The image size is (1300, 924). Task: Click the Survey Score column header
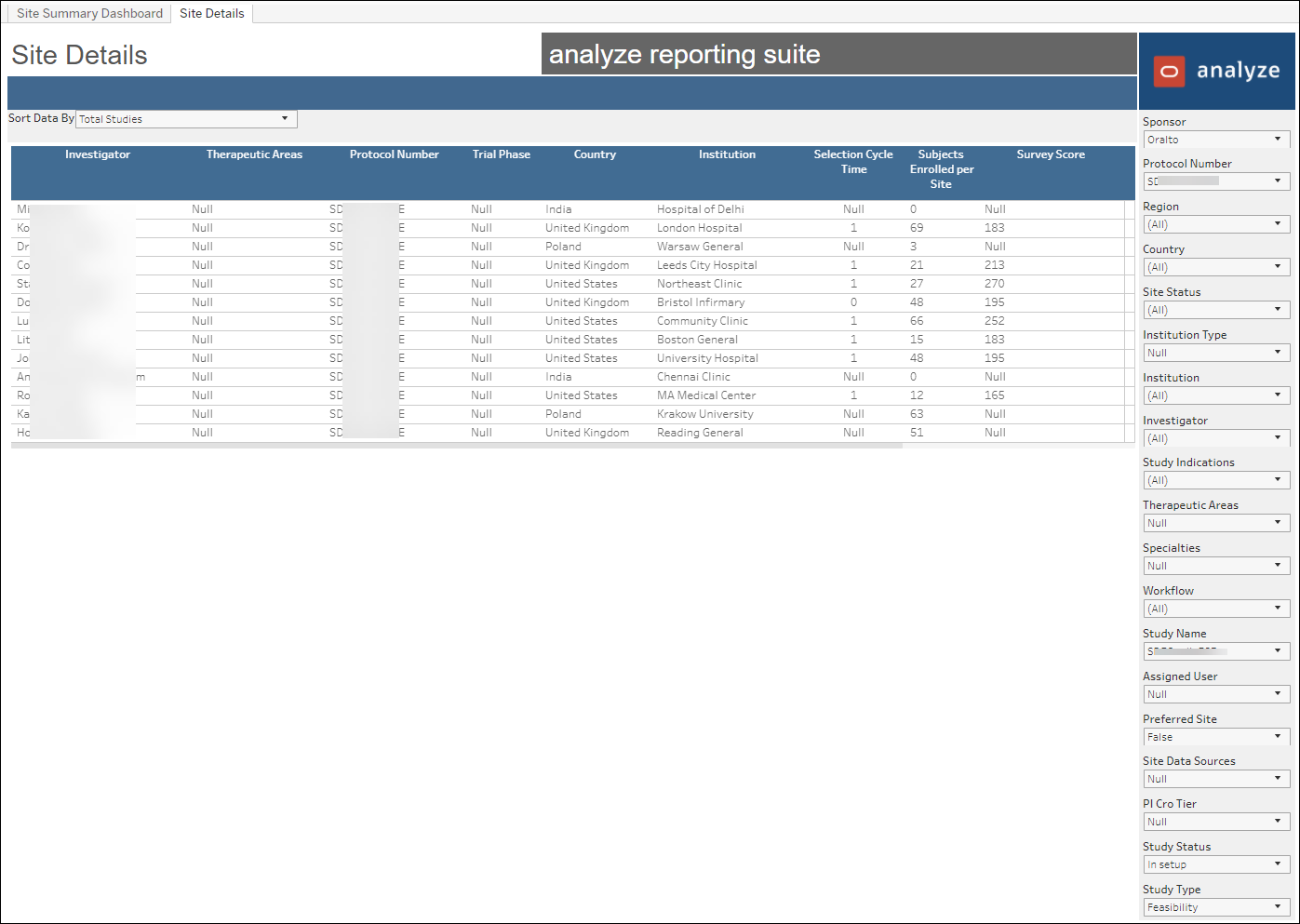pos(1051,154)
